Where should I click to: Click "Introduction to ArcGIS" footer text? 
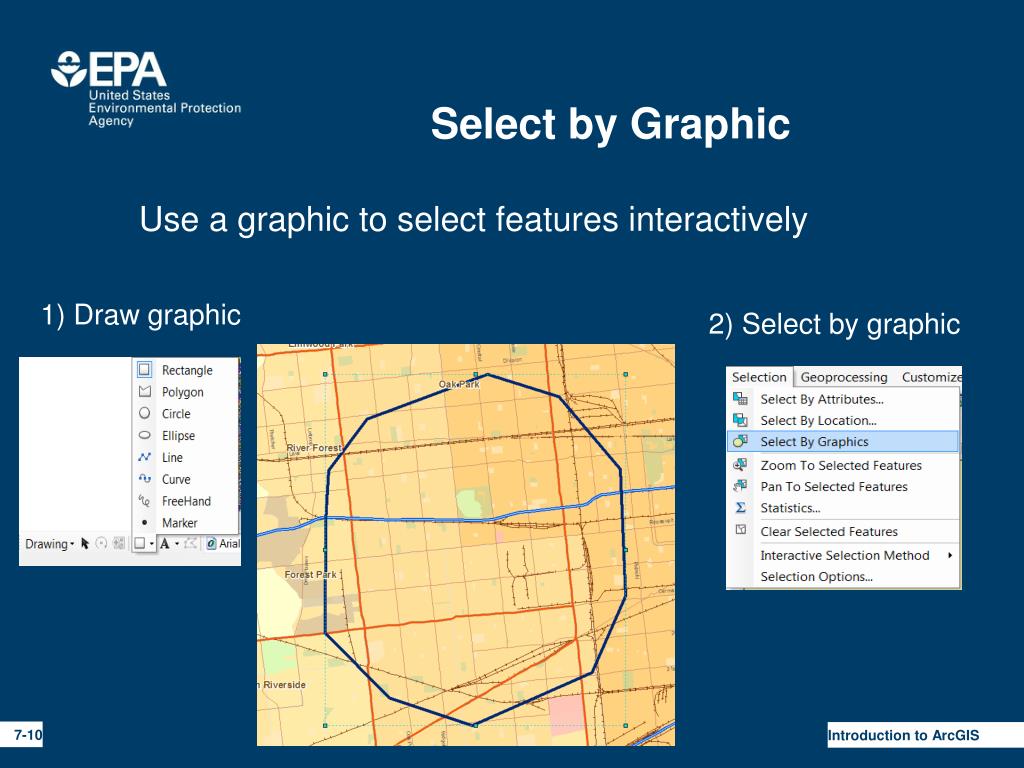903,735
